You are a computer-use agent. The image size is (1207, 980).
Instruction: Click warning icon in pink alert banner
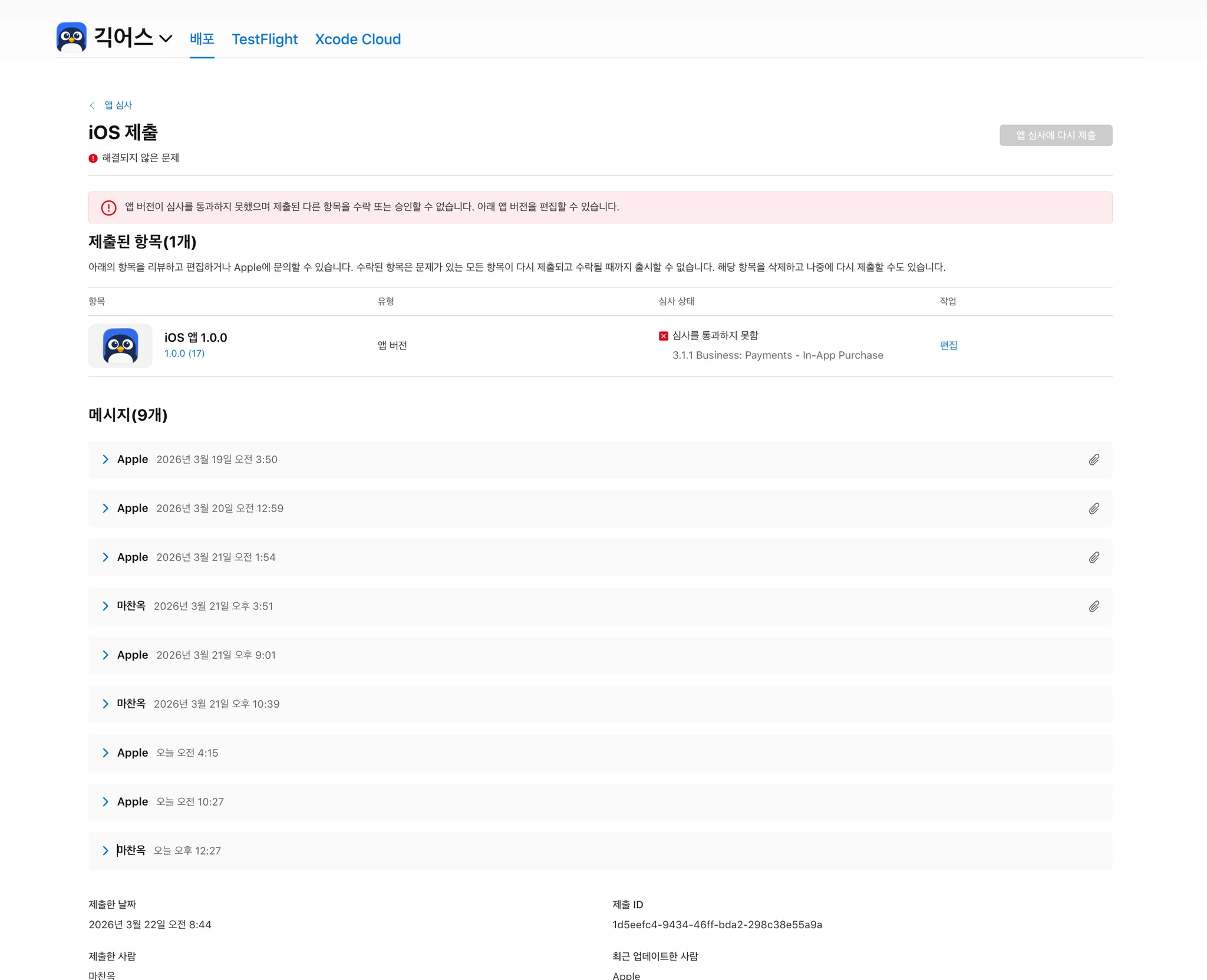109,207
